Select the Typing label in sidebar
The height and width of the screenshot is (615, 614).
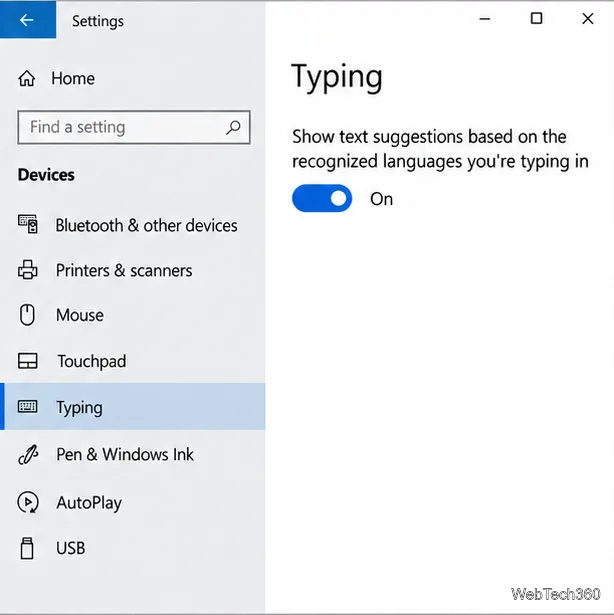(79, 408)
